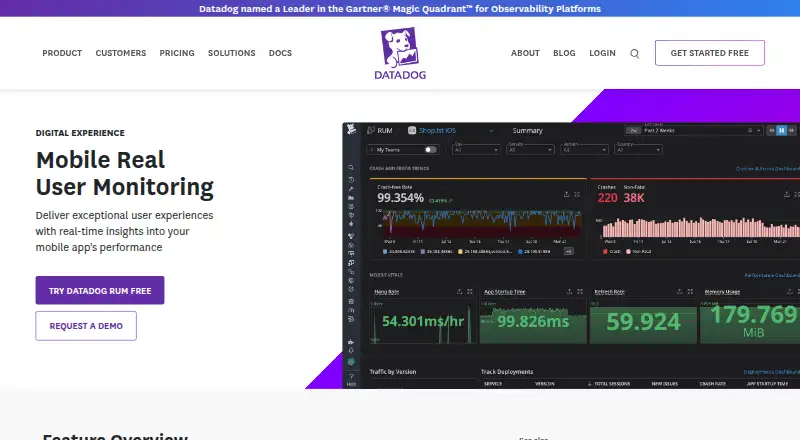
Task: Click the Gartner Magic Quadrant announcement banner
Action: pos(400,9)
